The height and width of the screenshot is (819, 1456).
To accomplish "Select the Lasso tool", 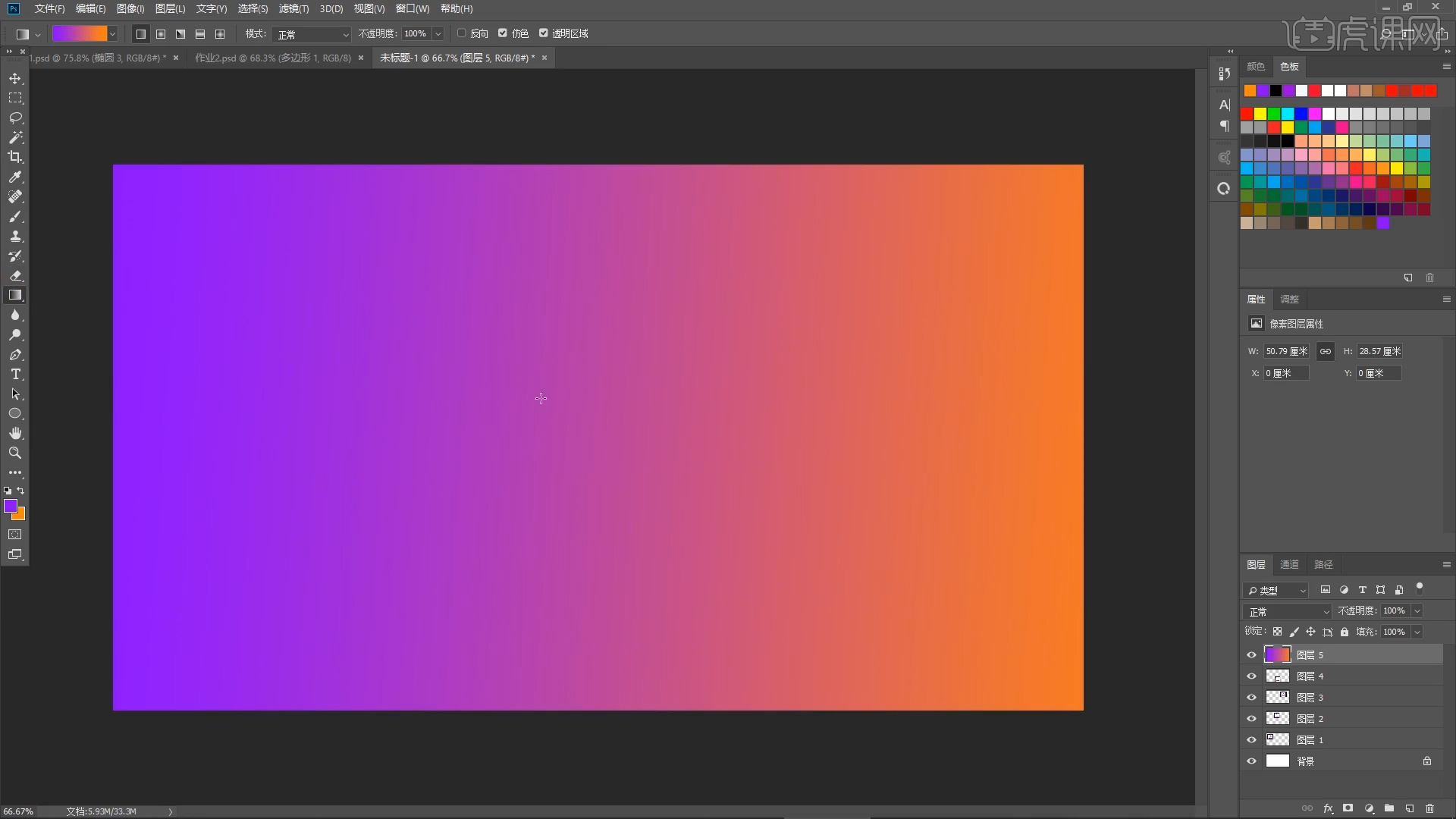I will 15,118.
